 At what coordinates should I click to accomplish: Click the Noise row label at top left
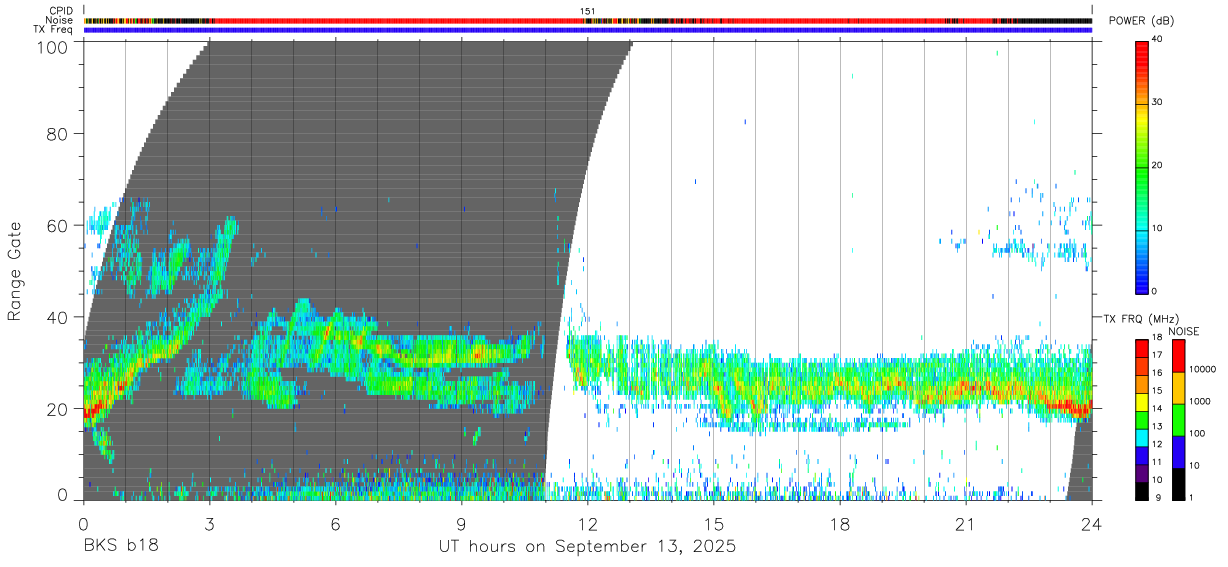(59, 20)
